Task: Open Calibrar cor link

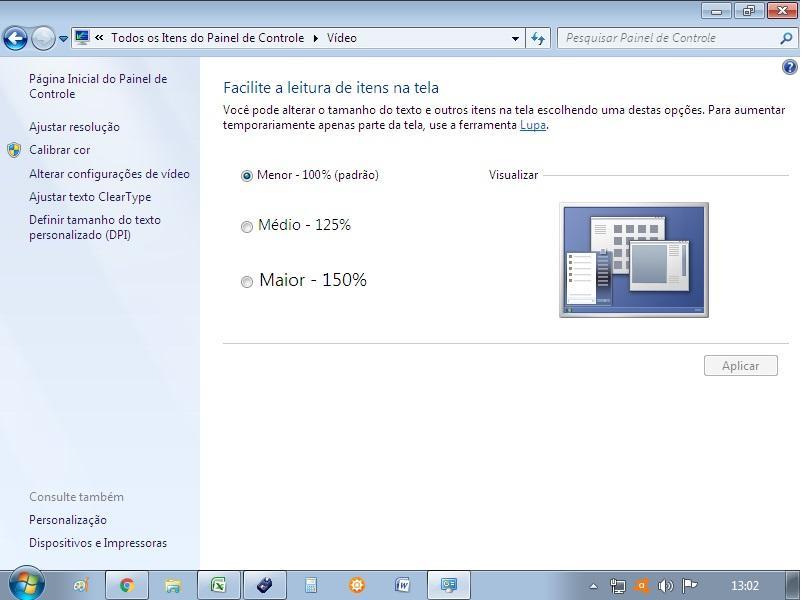Action: [59, 150]
